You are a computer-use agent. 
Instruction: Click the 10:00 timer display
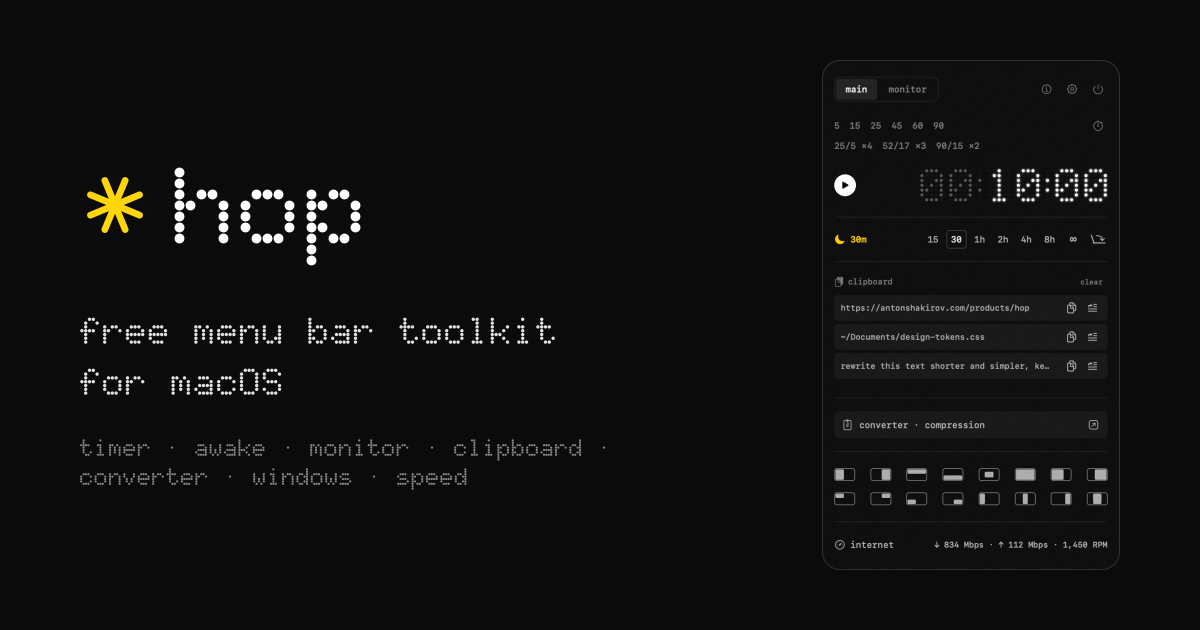tap(1049, 185)
